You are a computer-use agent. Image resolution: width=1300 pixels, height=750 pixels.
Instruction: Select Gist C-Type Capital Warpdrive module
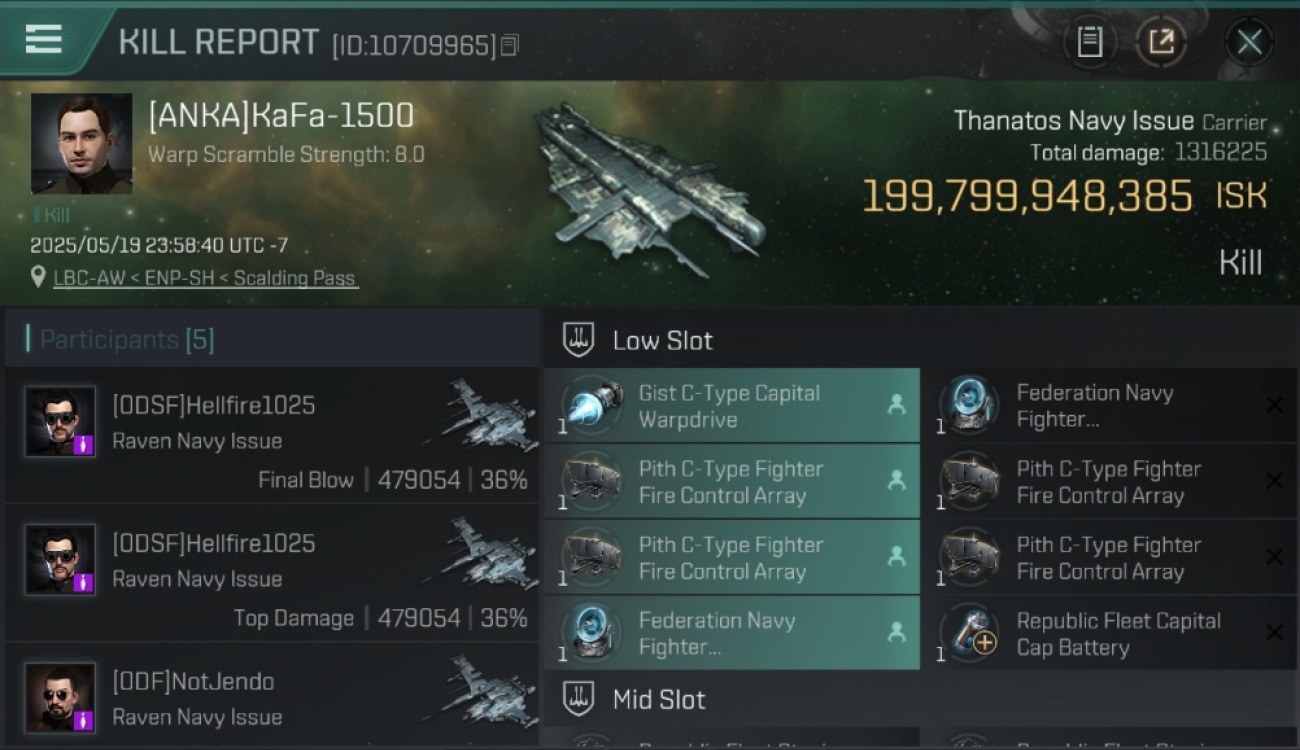click(731, 406)
